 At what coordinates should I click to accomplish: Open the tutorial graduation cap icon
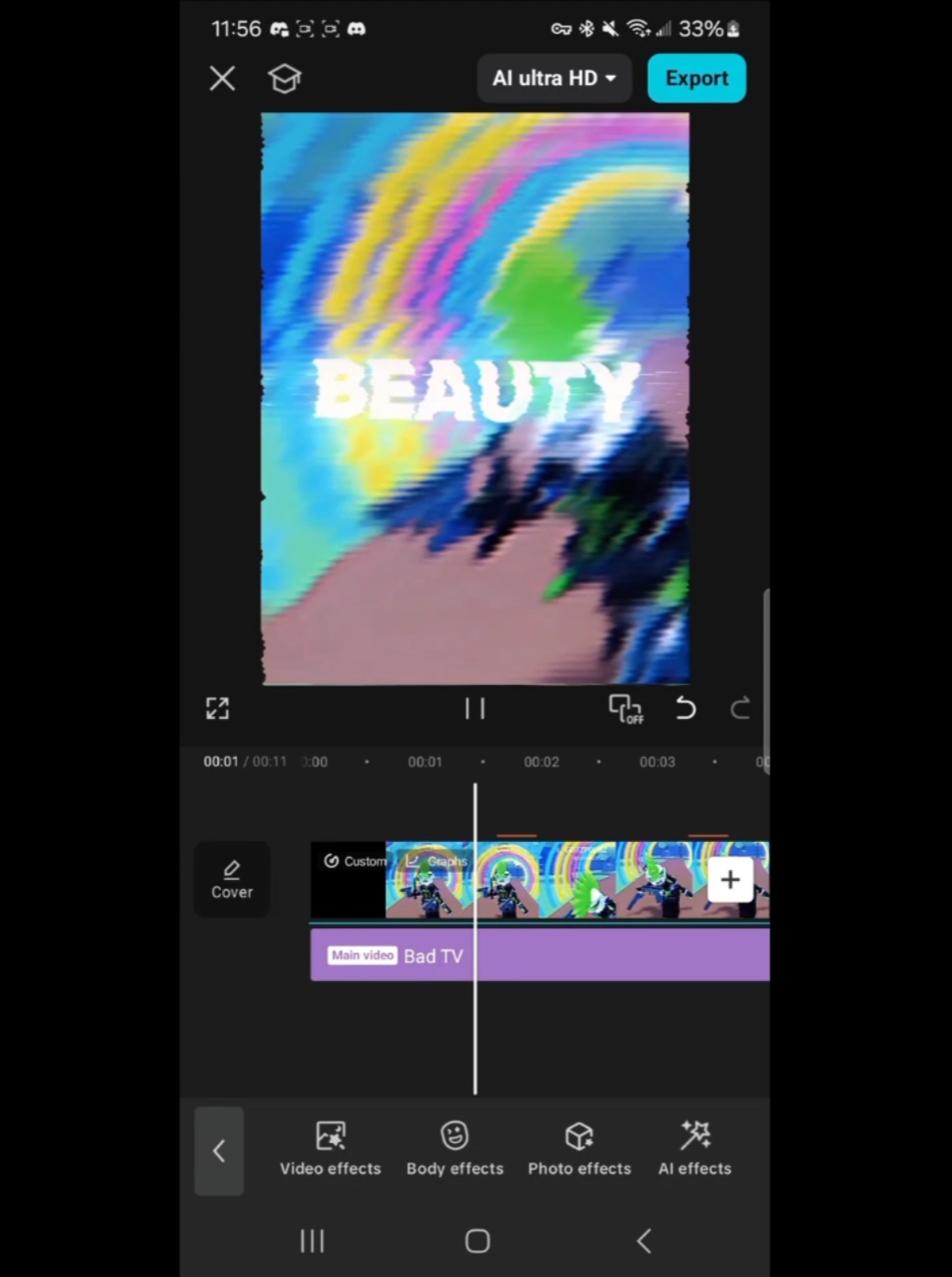285,80
